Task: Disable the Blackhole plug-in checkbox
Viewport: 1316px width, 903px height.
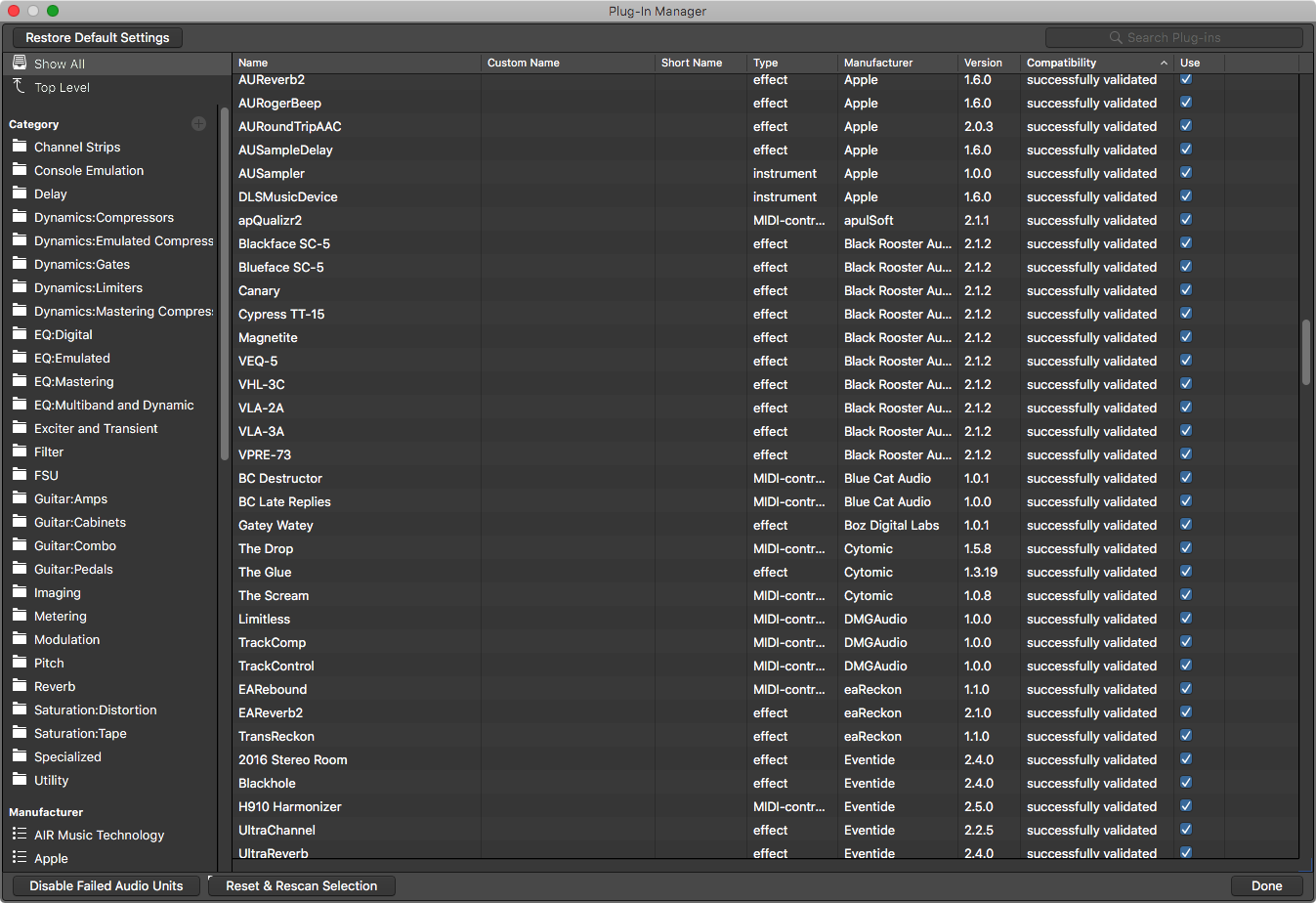Action: [1185, 782]
